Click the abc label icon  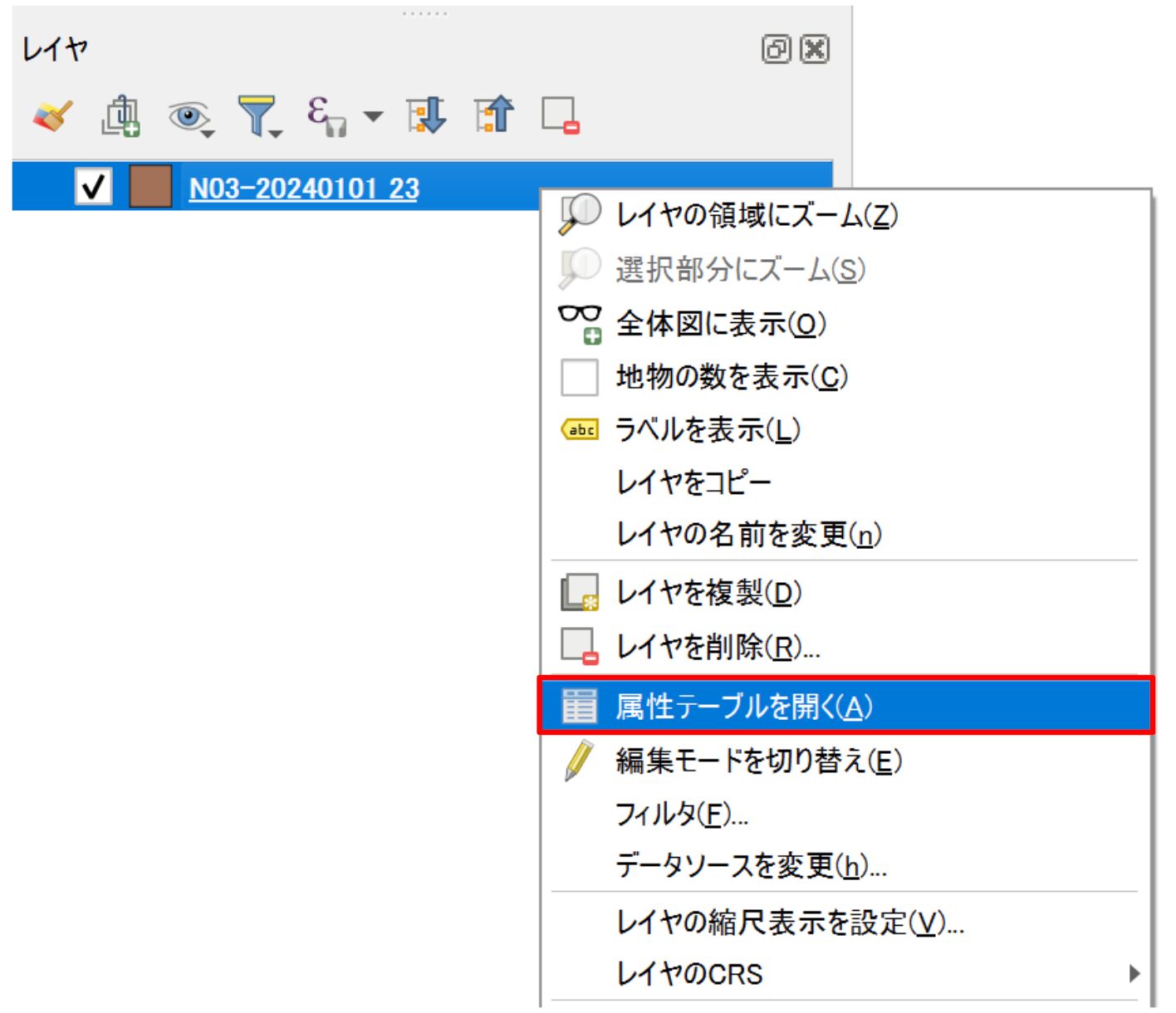click(x=580, y=430)
